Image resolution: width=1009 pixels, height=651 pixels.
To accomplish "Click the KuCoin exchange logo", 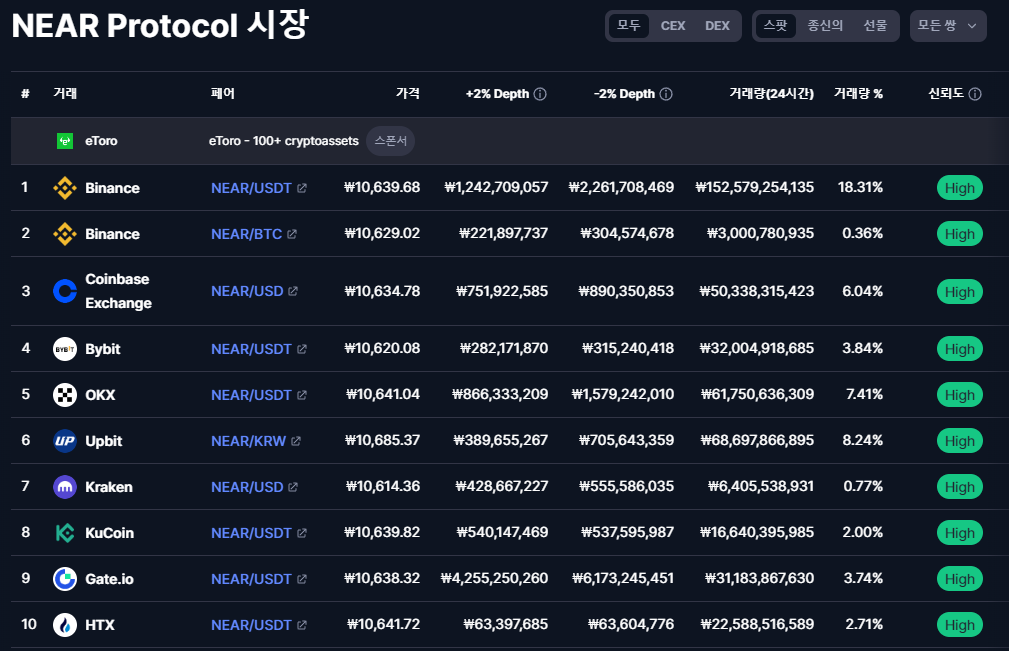I will pyautogui.click(x=65, y=533).
